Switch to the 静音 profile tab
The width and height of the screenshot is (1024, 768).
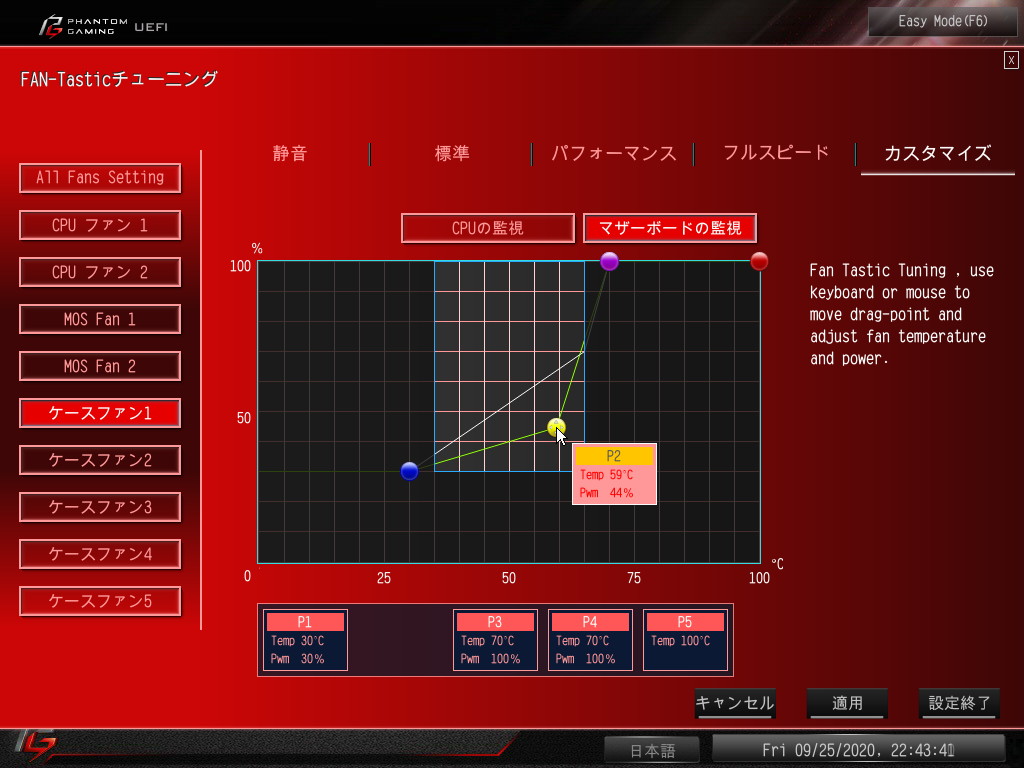(290, 153)
